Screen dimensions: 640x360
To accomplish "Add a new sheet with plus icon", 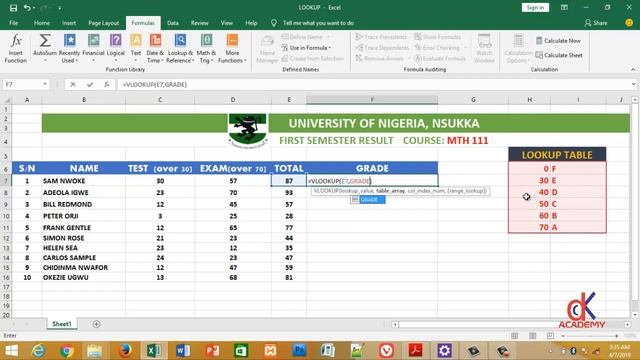I will [x=96, y=324].
